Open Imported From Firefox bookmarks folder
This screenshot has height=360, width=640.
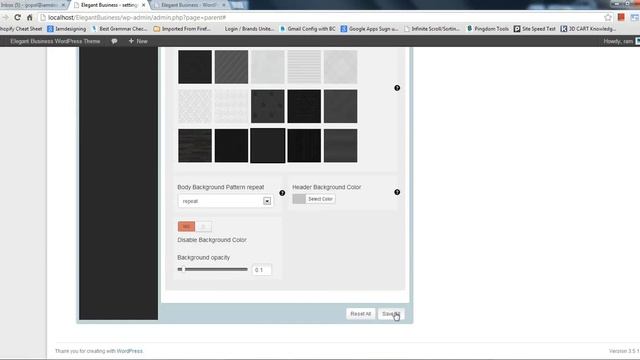[182, 29]
